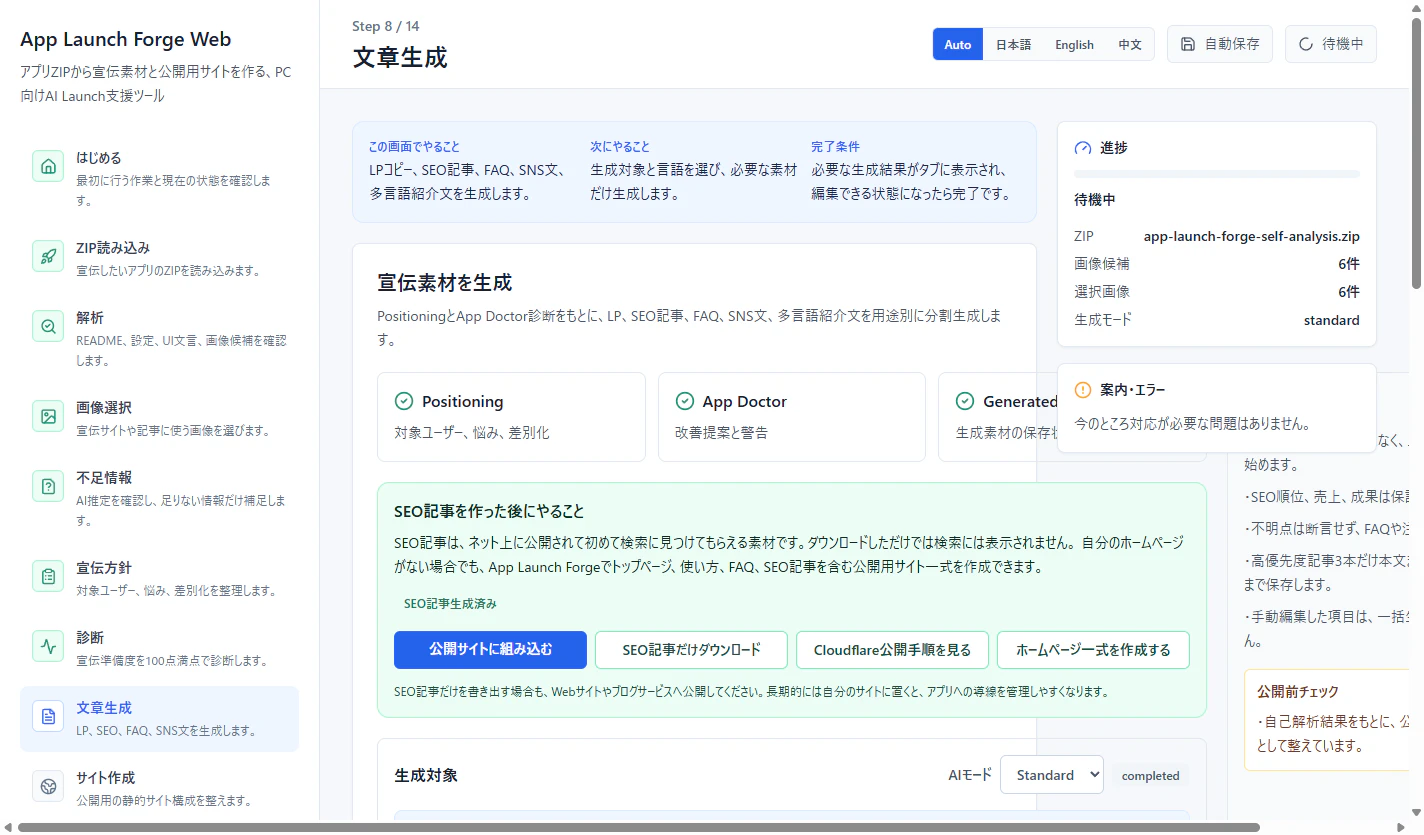Click the document icon for 文章生成
Screen dimensions: 1424x835
click(48, 717)
